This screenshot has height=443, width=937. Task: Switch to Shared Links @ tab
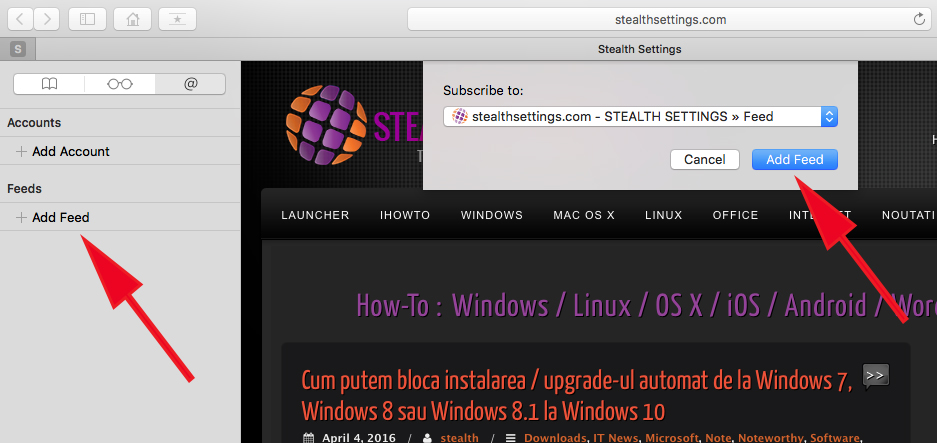tap(190, 84)
